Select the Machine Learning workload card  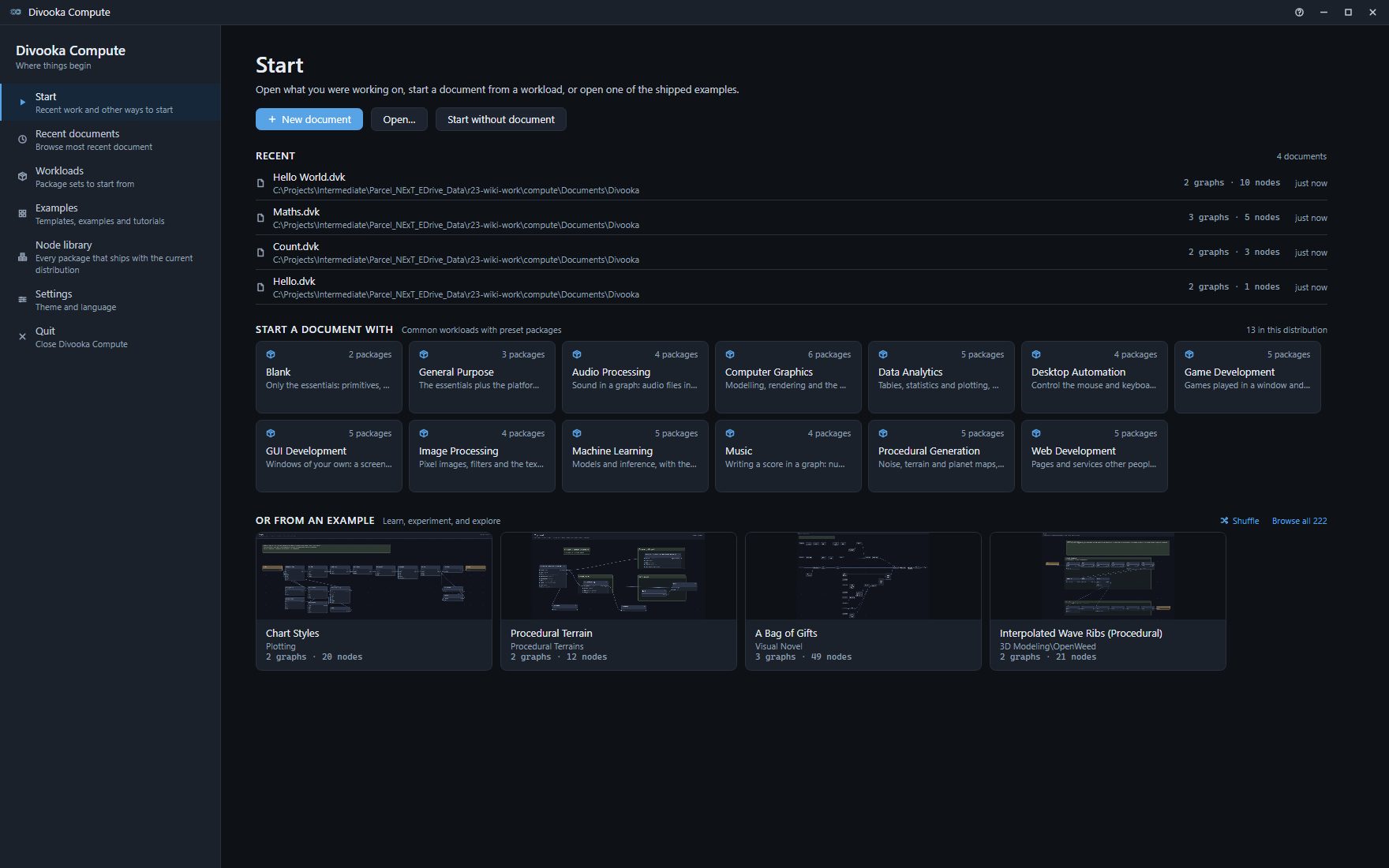click(635, 456)
